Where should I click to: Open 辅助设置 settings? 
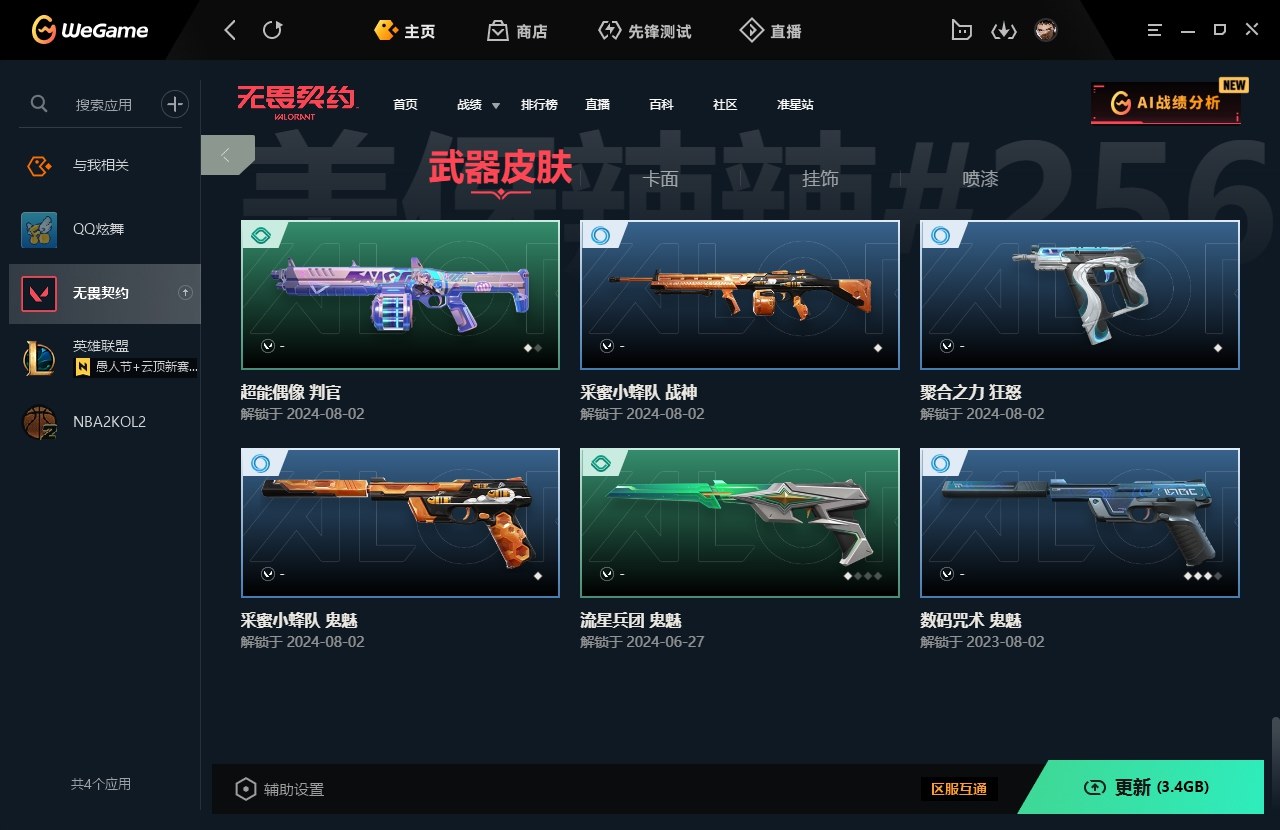[x=280, y=789]
